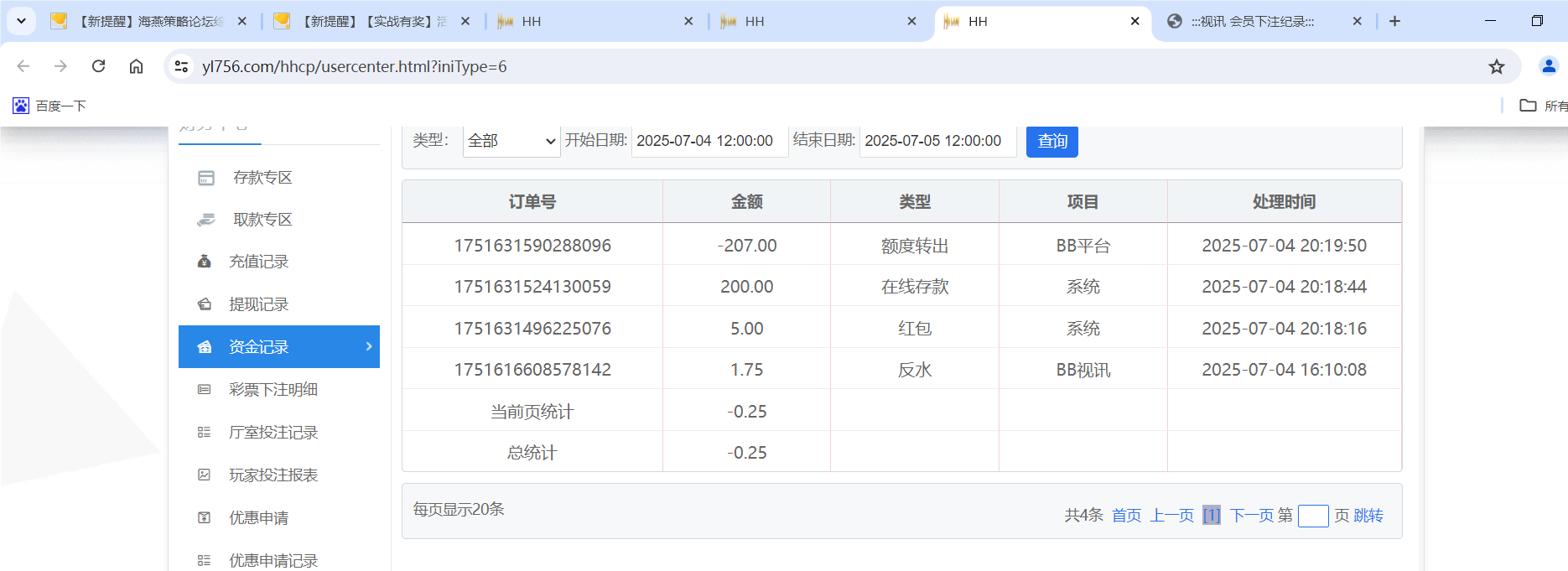Click the 提现记录 sidebar icon
1568x571 pixels.
[x=204, y=304]
